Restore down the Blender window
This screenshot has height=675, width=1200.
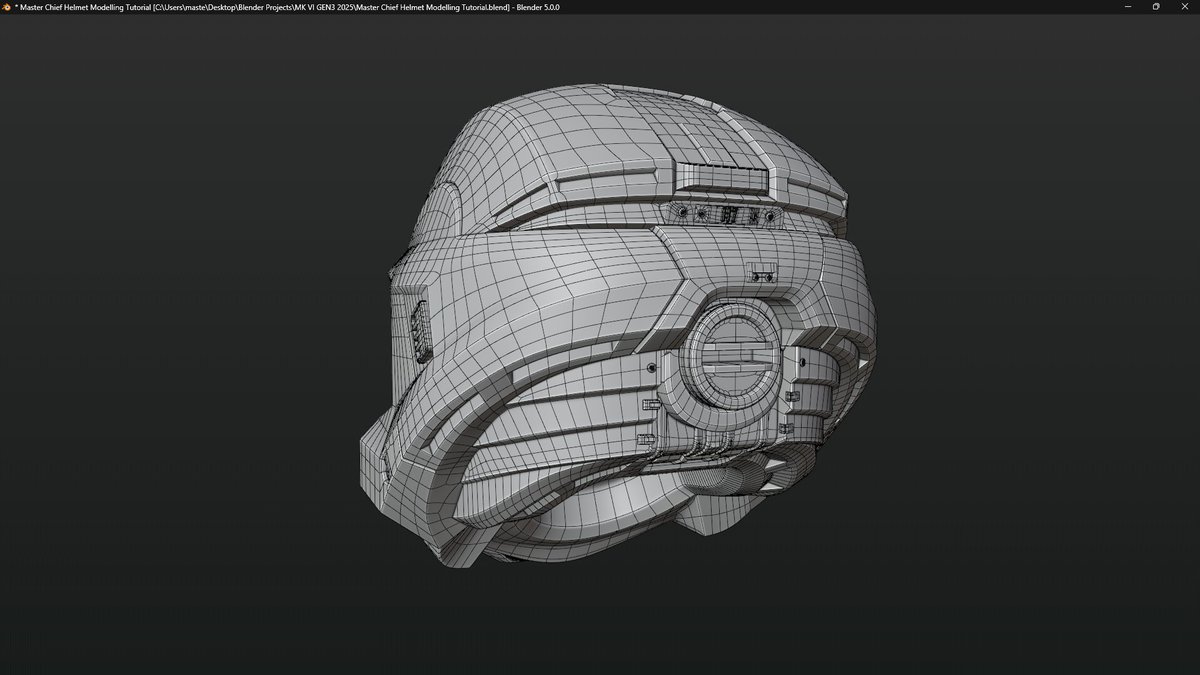[x=1156, y=6]
